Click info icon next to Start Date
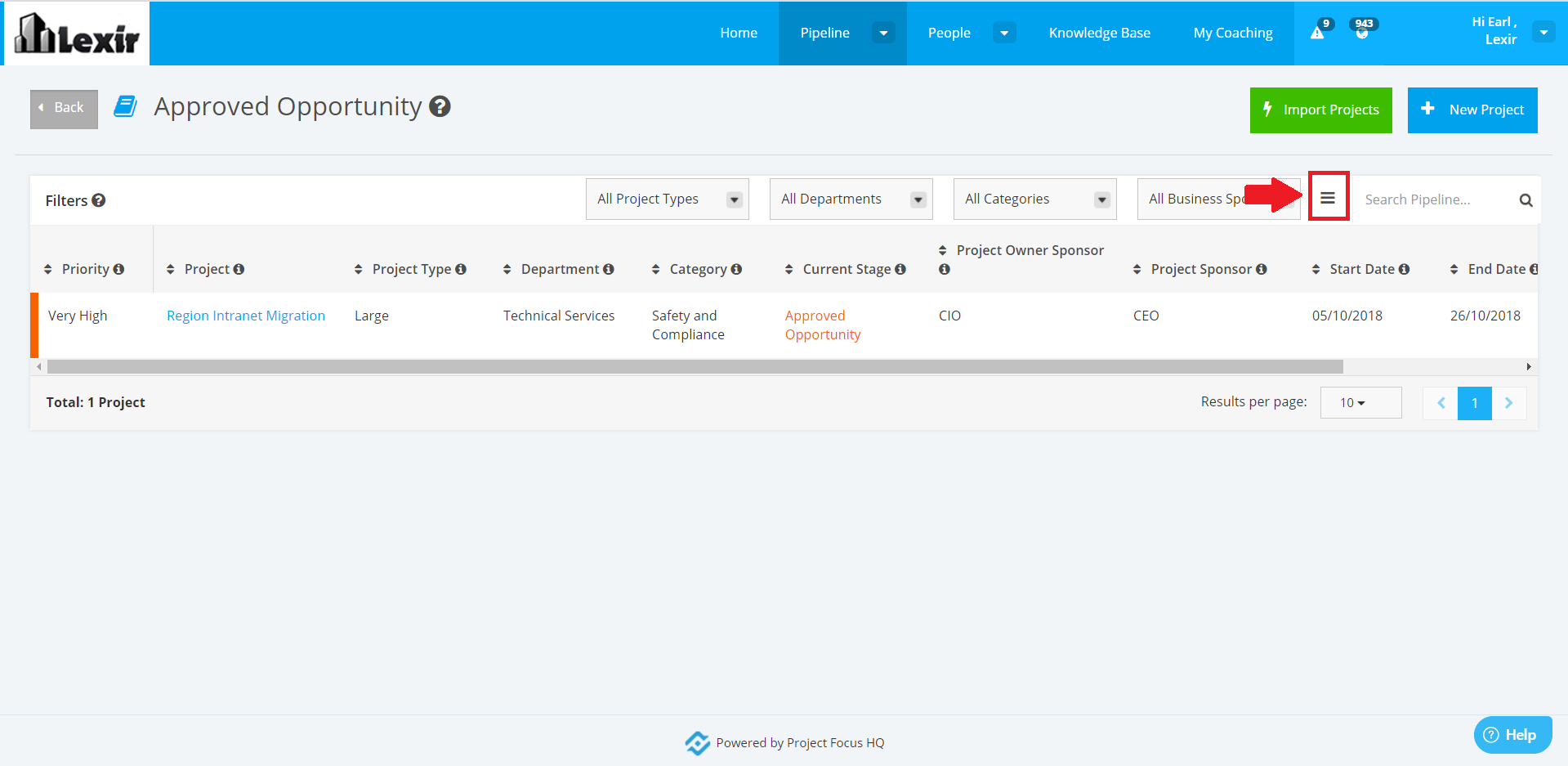Screen dimensions: 1568x766 1404,269
